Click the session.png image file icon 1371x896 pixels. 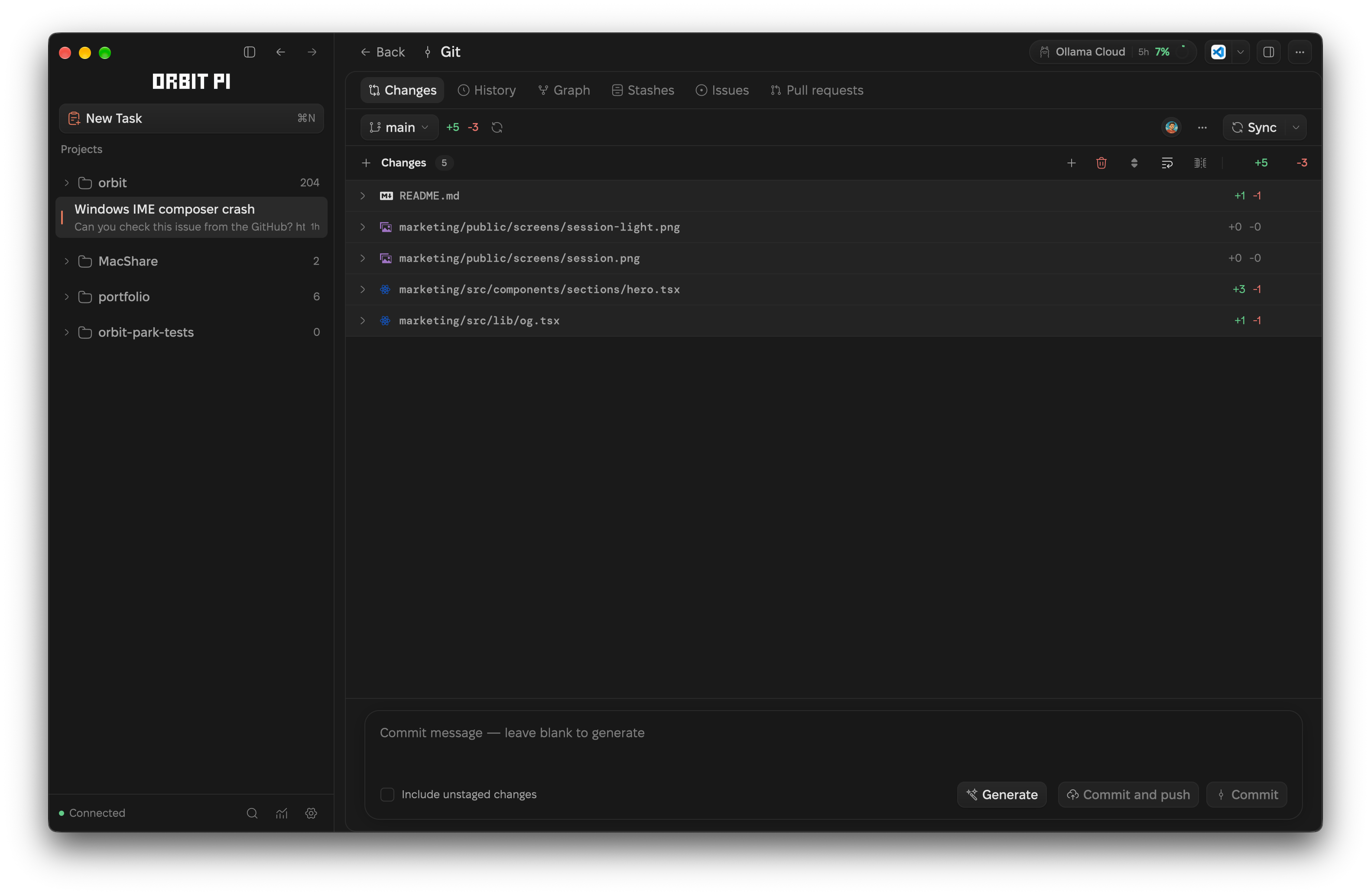click(x=386, y=258)
